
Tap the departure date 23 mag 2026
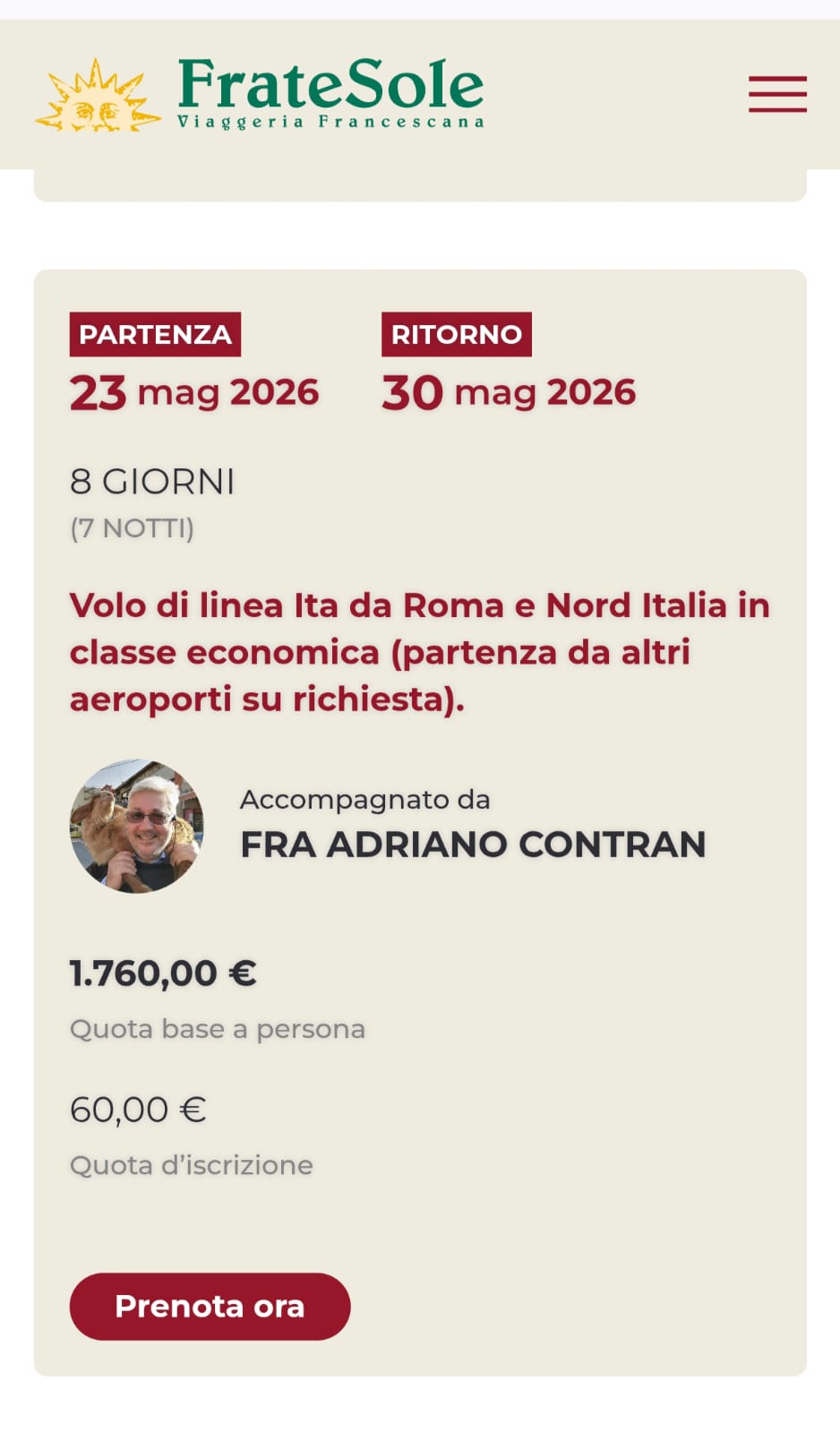pyautogui.click(x=194, y=392)
